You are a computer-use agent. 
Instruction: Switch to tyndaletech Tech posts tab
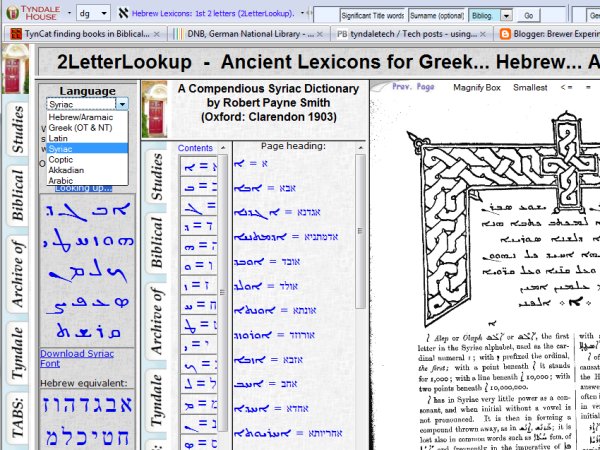pyautogui.click(x=412, y=34)
